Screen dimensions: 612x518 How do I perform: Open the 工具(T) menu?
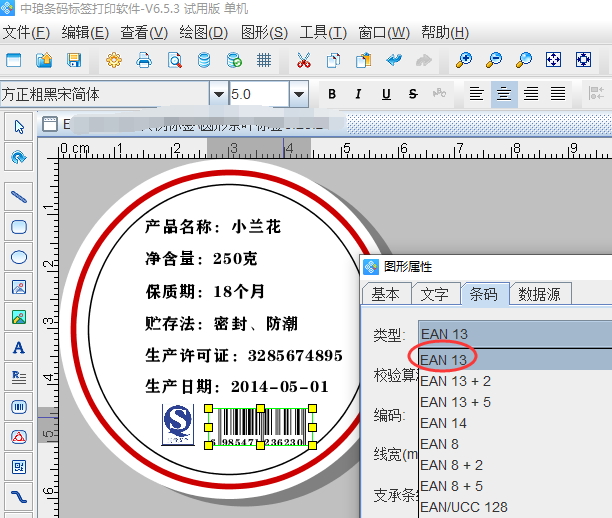coord(323,32)
